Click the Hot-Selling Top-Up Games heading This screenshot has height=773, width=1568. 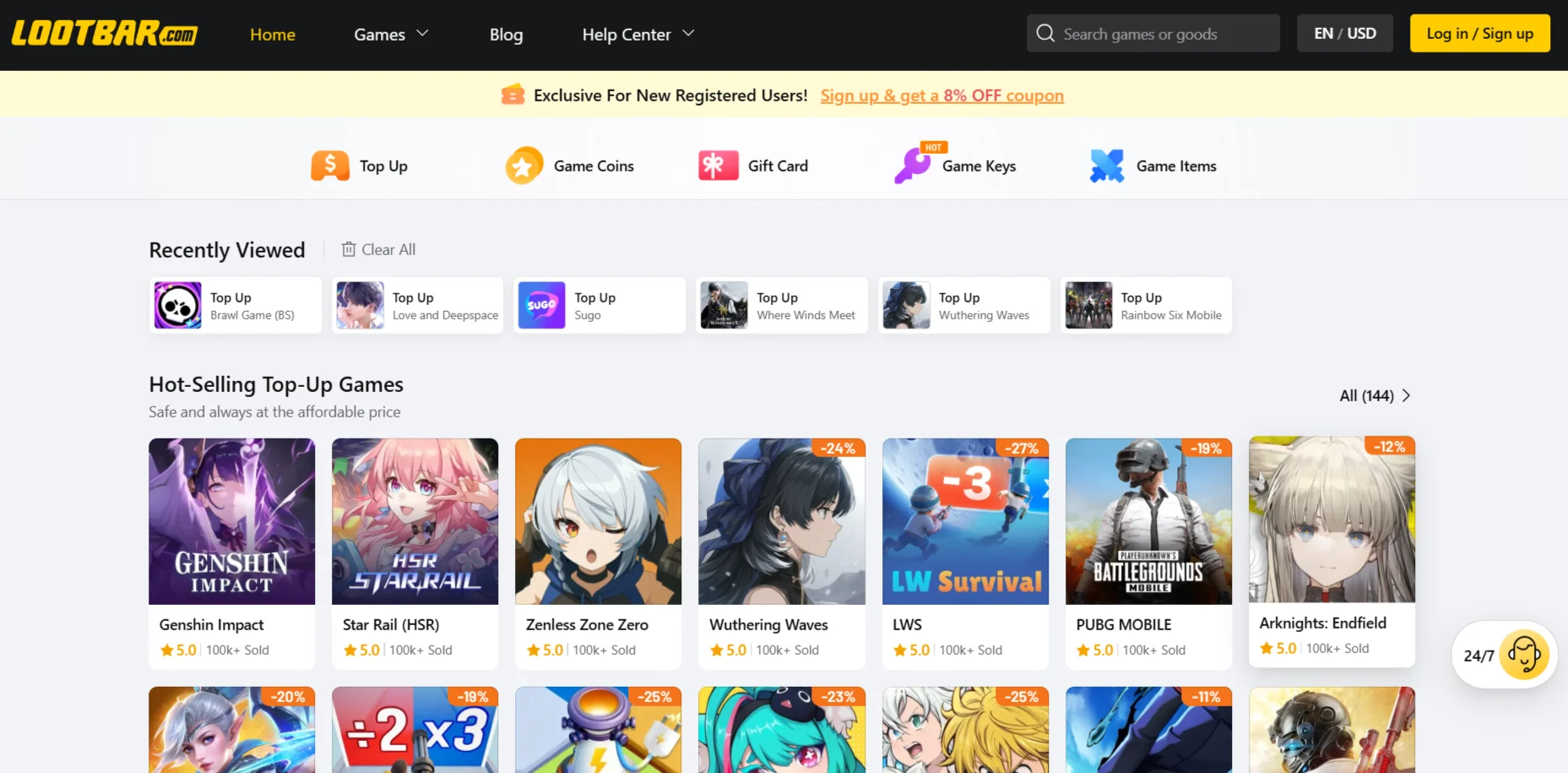coord(276,384)
